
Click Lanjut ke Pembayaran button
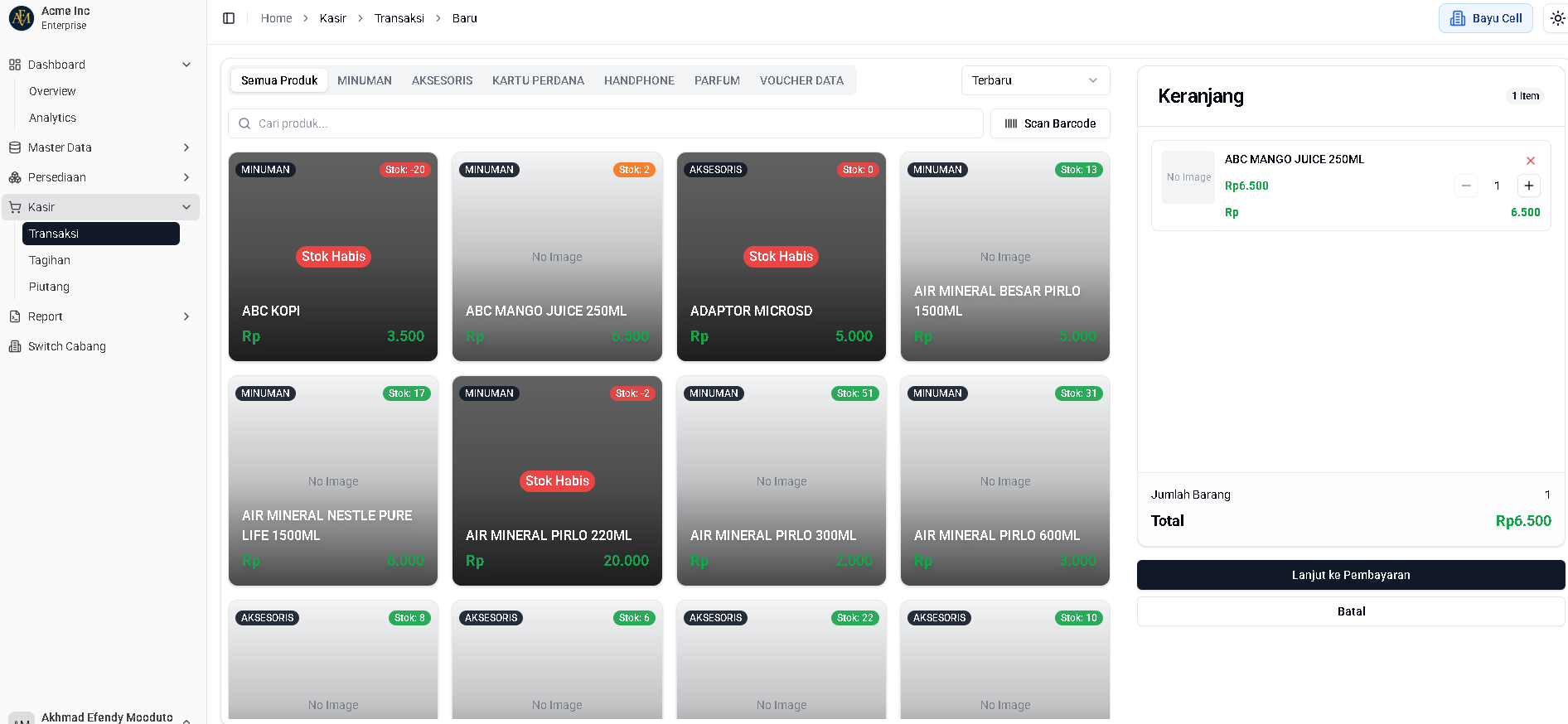pyautogui.click(x=1351, y=575)
